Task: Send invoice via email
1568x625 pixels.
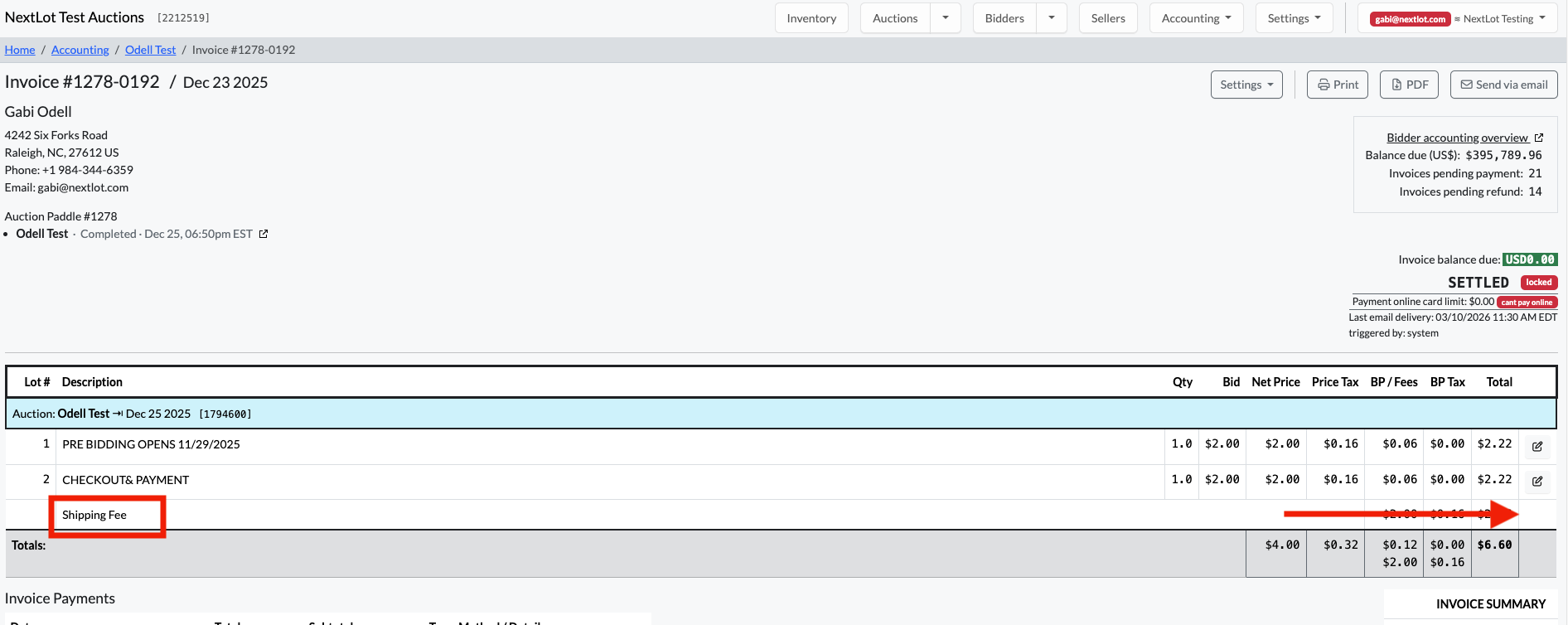Action: click(x=1504, y=85)
